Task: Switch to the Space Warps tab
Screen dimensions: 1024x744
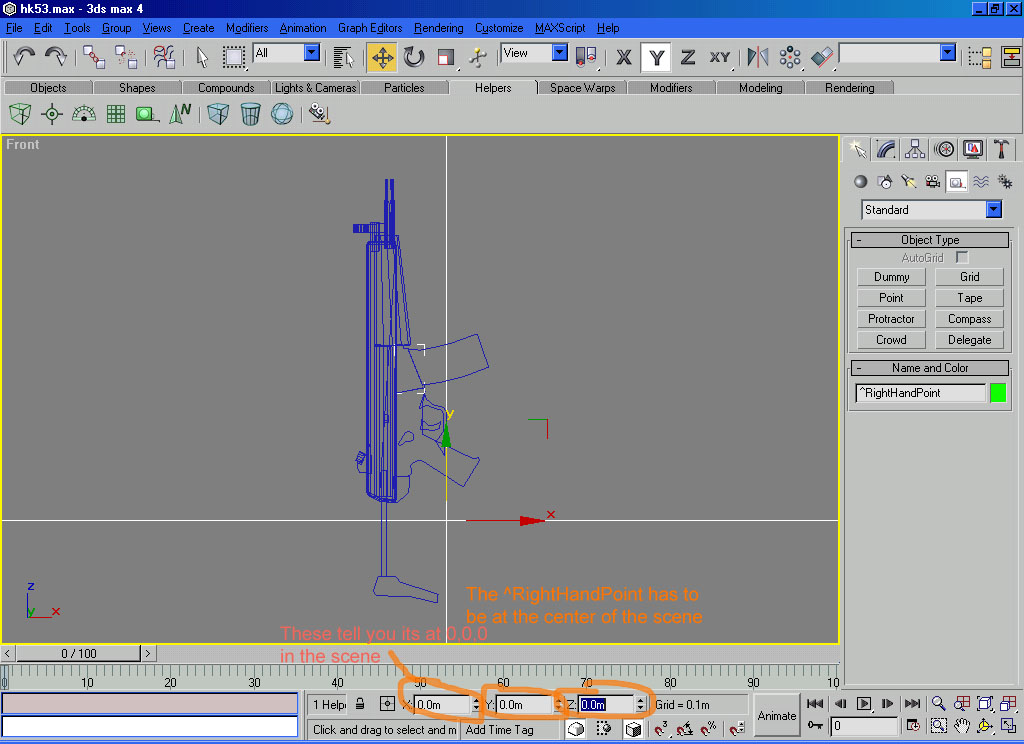Action: click(x=582, y=88)
